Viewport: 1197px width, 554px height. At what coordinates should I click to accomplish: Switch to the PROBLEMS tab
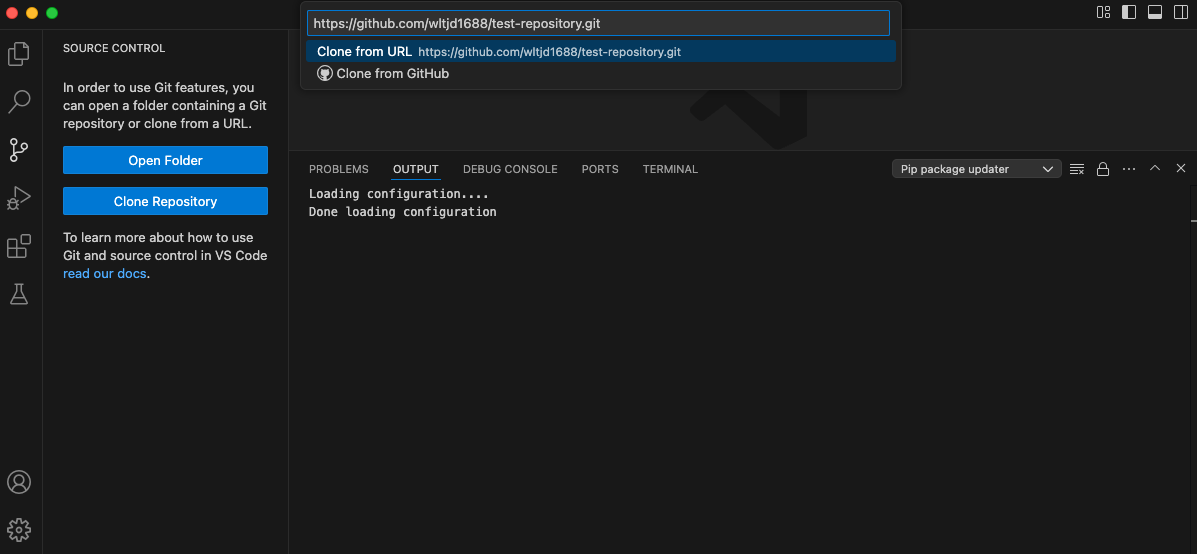point(339,169)
